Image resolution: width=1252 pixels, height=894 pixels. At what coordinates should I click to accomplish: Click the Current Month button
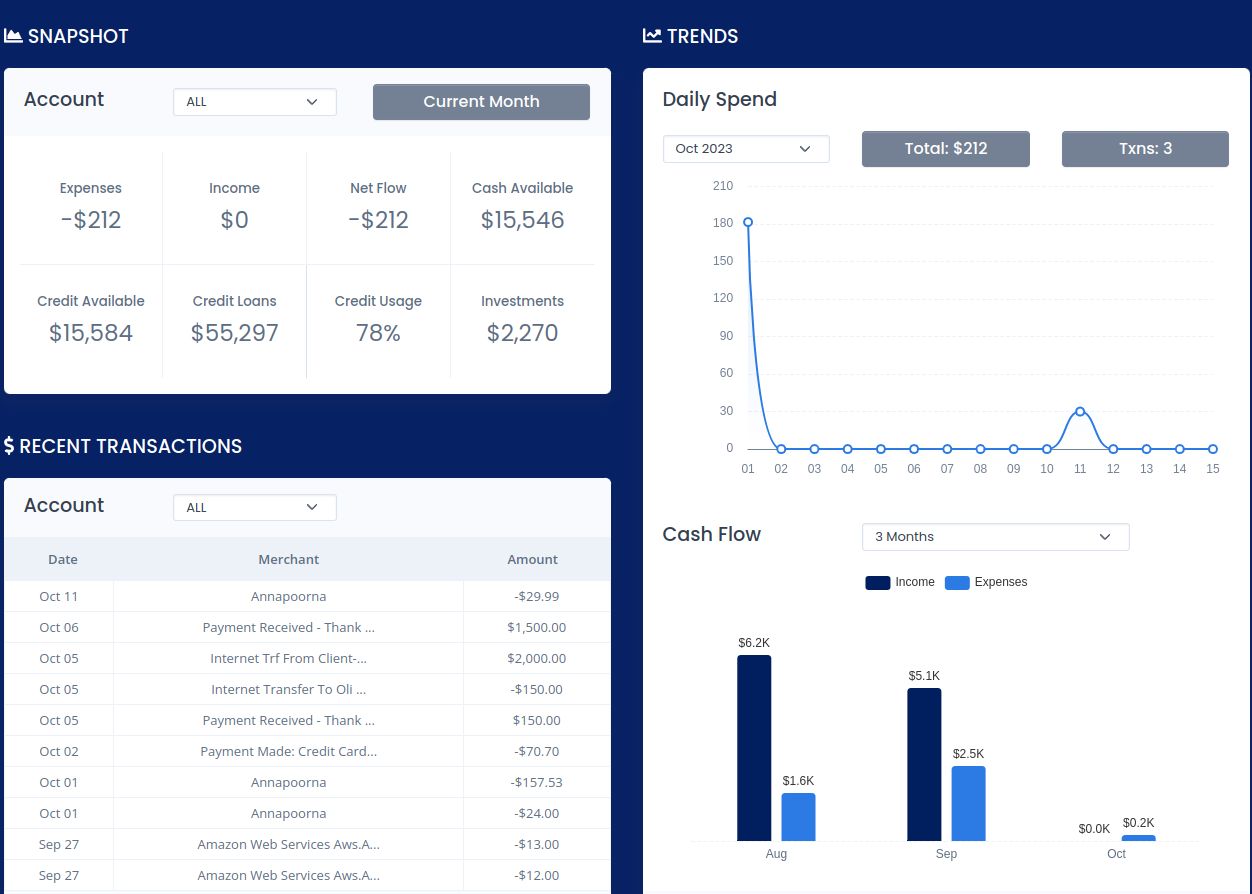(481, 102)
